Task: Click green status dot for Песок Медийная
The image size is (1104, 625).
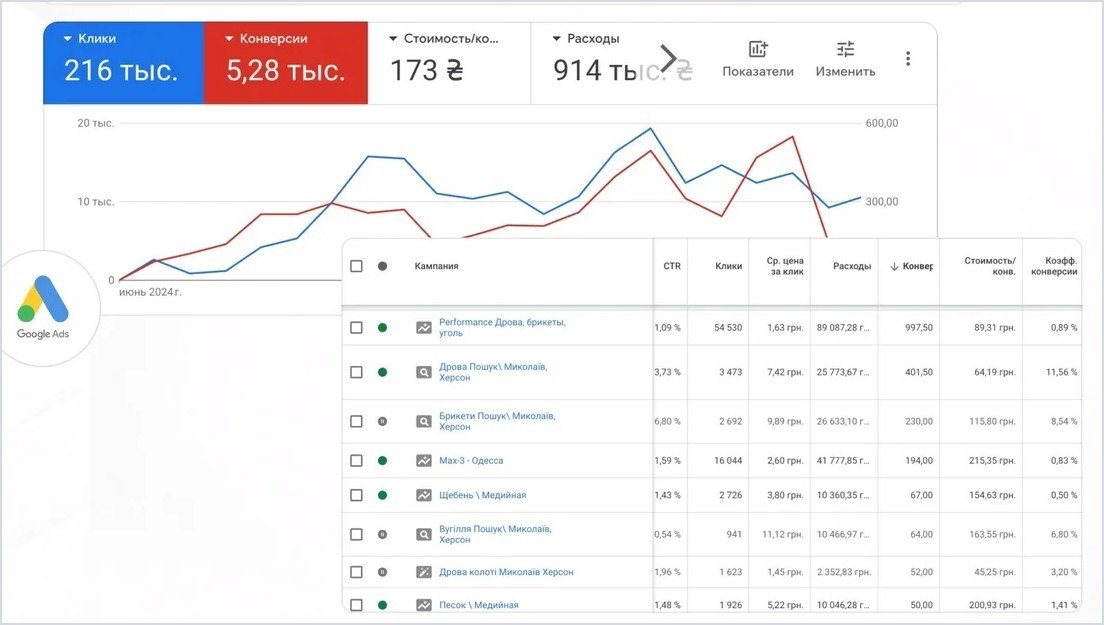Action: click(x=382, y=605)
